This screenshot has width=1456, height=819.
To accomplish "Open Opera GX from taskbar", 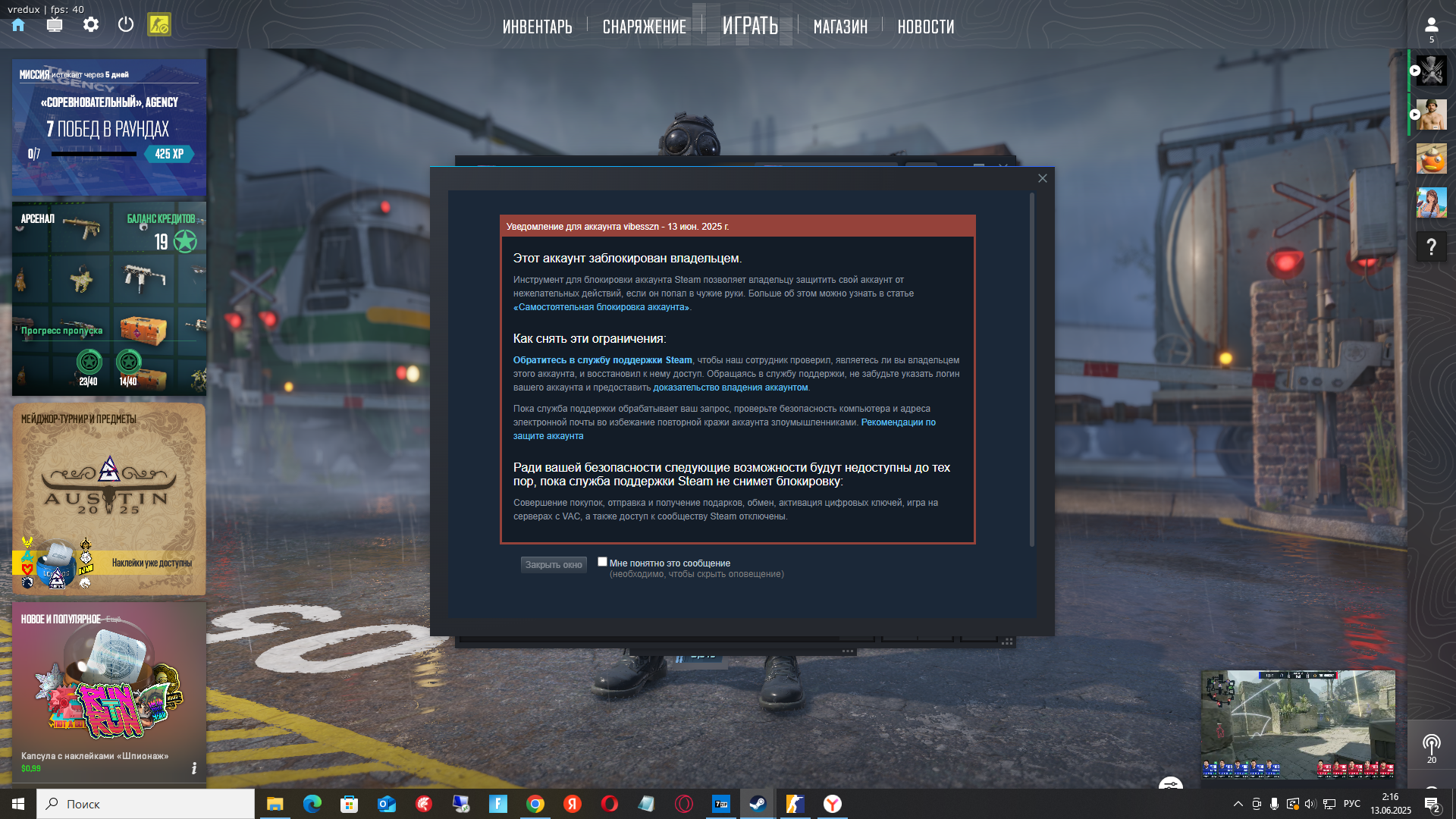I will coord(684,804).
